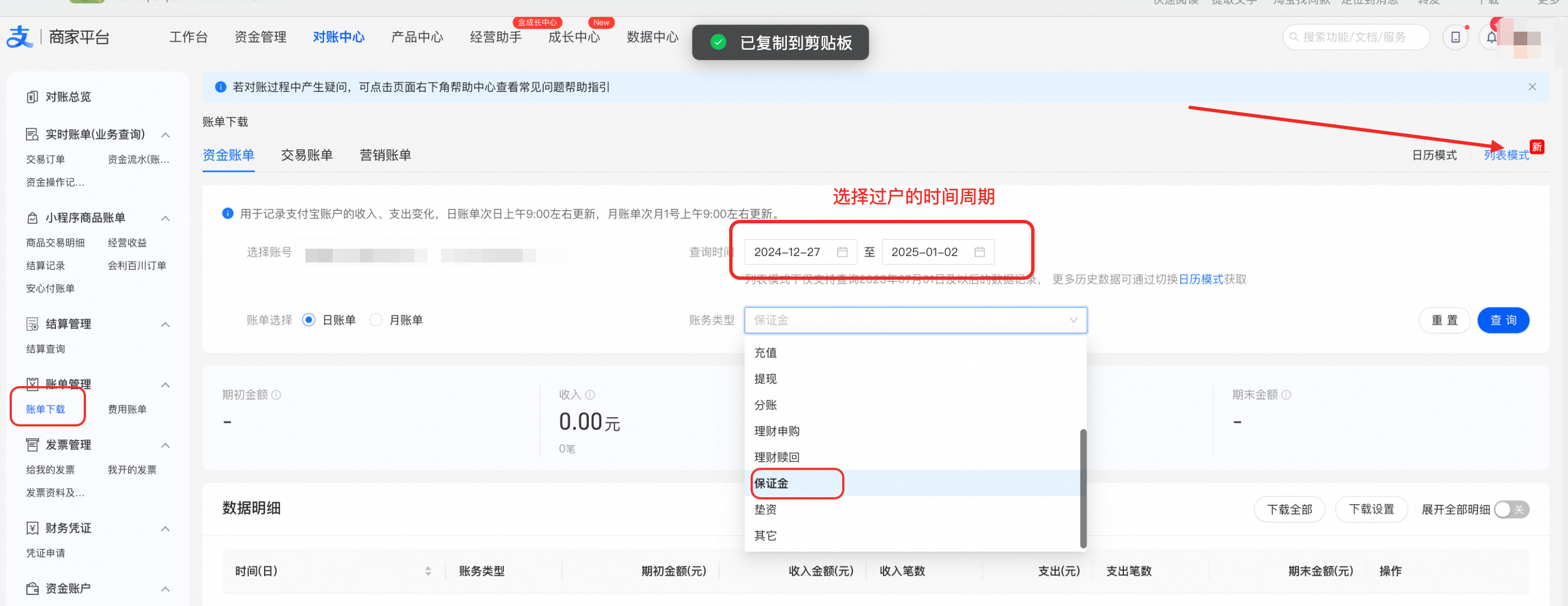
Task: Click the search magnifier icon
Action: tap(1294, 37)
